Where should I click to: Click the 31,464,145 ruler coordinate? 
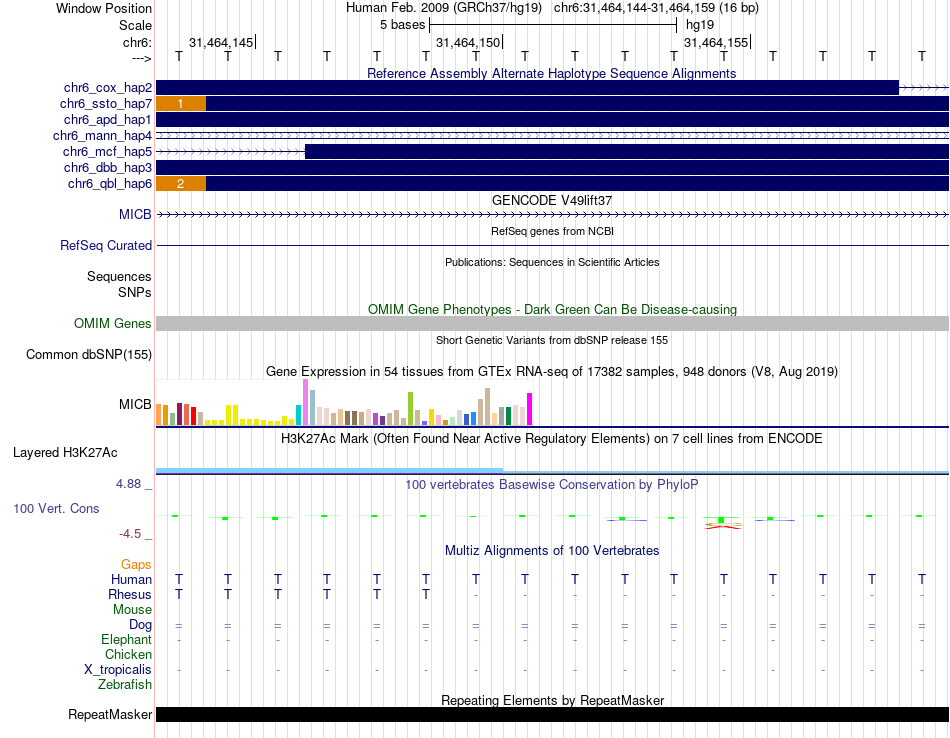(x=221, y=42)
